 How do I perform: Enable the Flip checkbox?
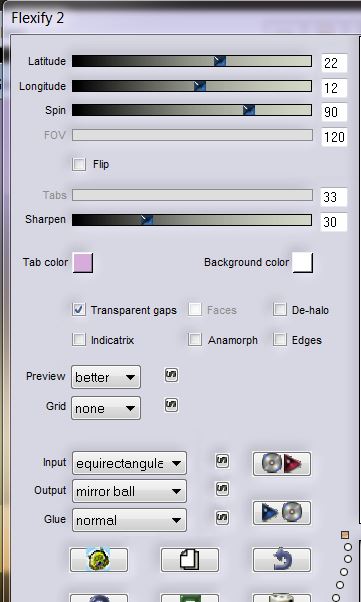tap(79, 164)
